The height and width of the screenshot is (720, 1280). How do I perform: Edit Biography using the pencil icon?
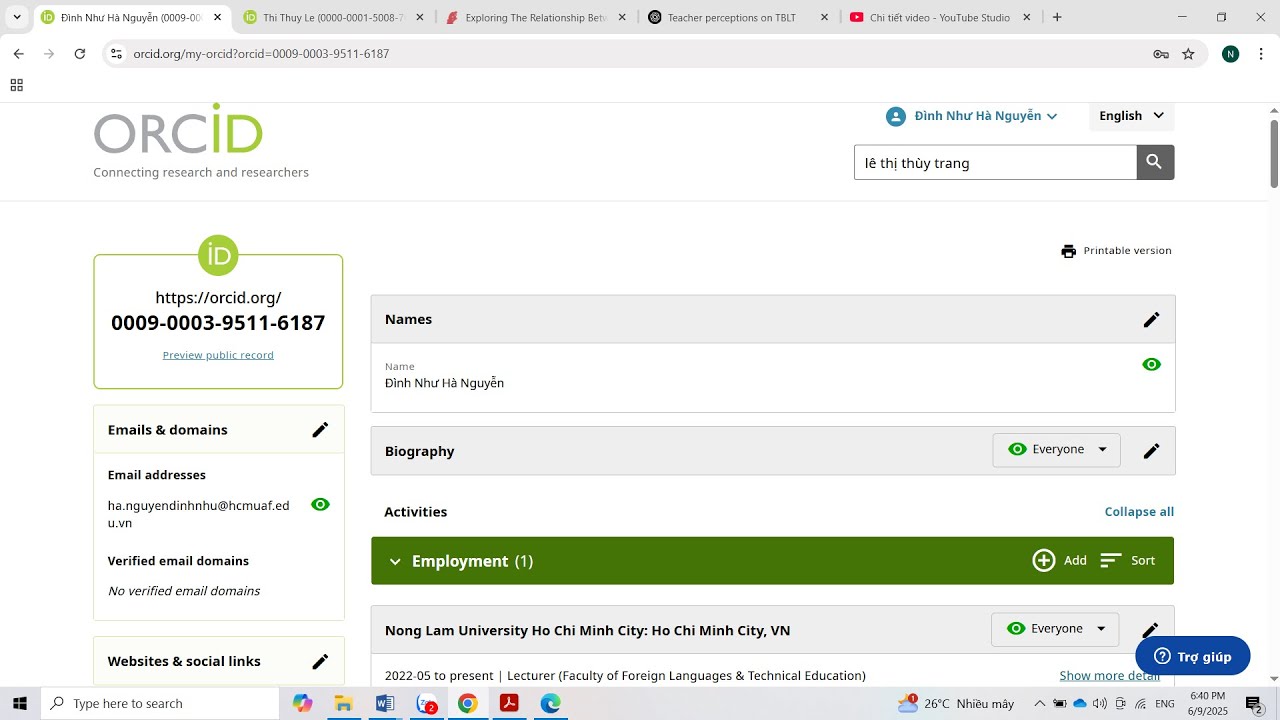click(x=1151, y=451)
